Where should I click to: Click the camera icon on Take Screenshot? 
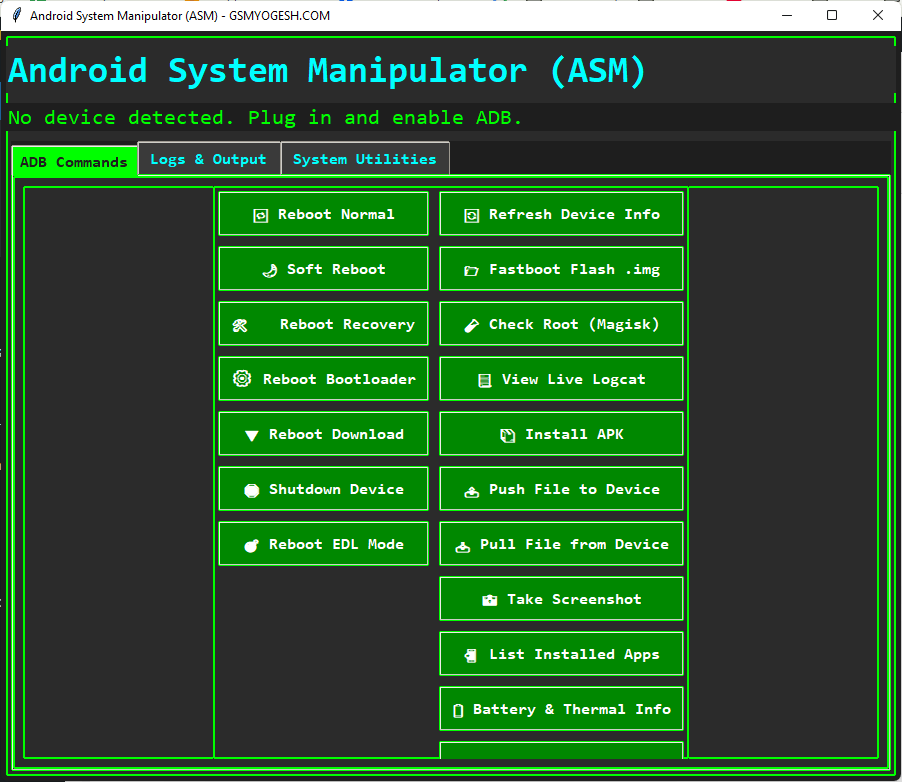tap(489, 598)
